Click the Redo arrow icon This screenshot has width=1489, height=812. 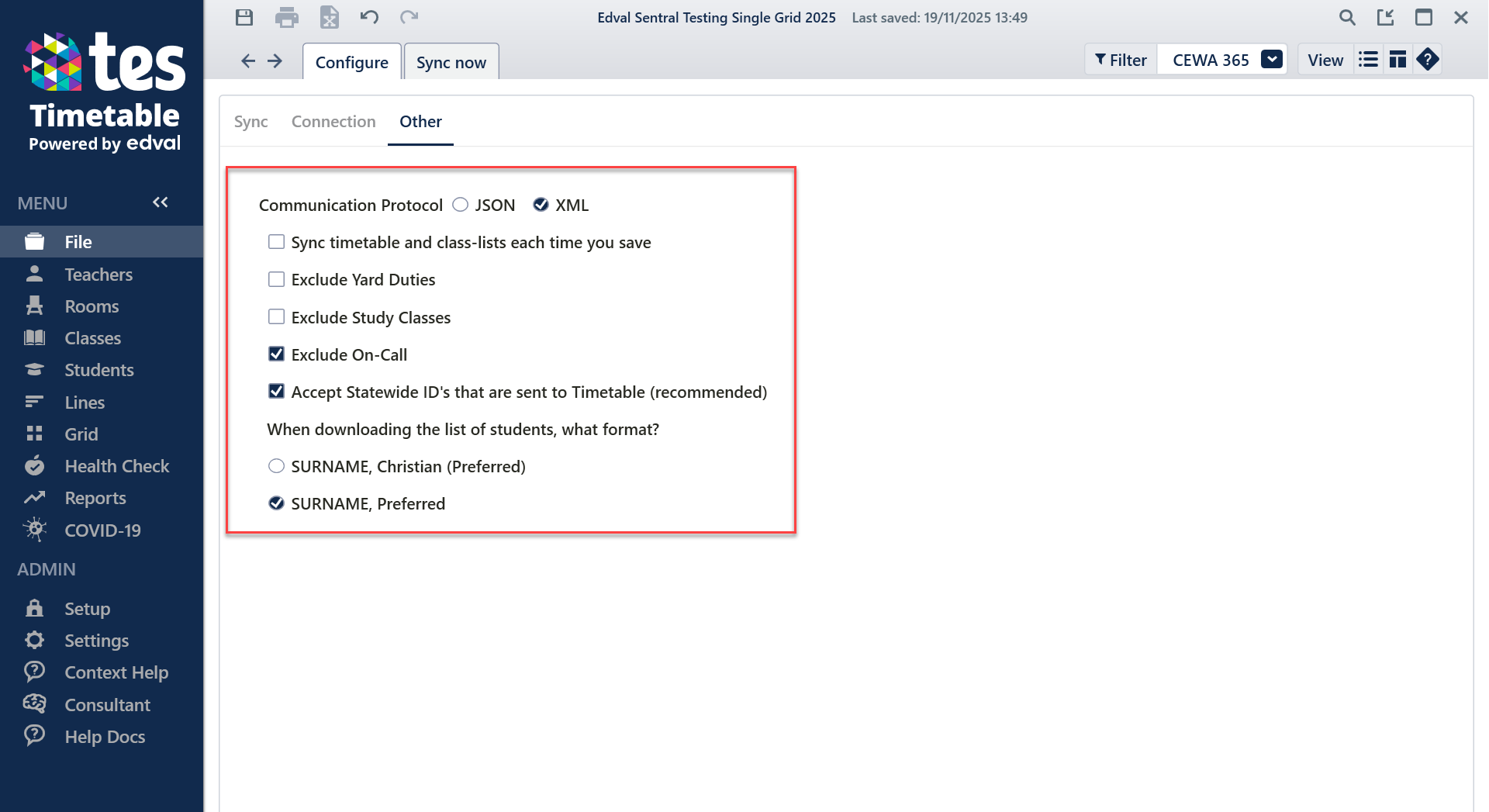(409, 17)
